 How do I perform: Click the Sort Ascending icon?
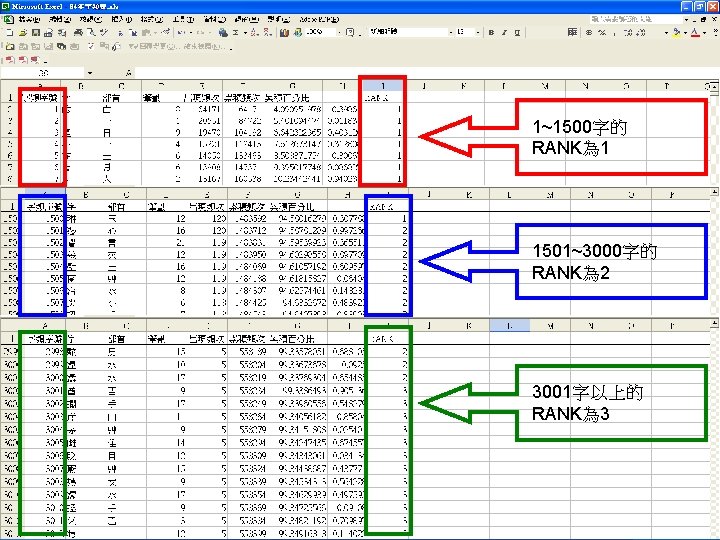[x=254, y=33]
